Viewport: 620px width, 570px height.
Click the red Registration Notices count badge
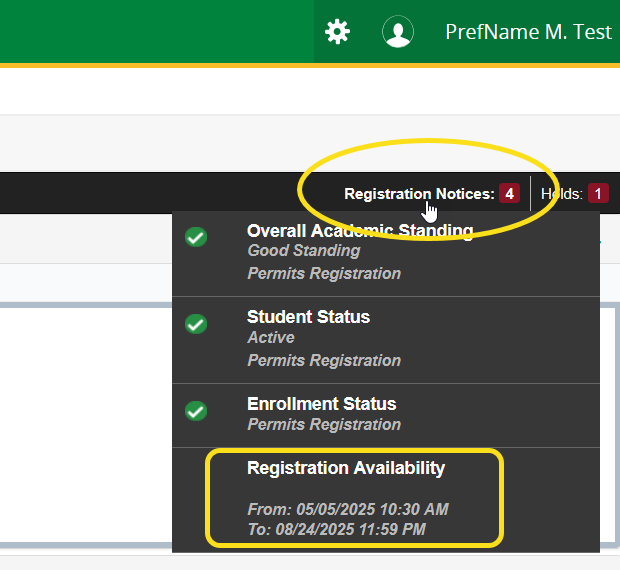click(509, 194)
